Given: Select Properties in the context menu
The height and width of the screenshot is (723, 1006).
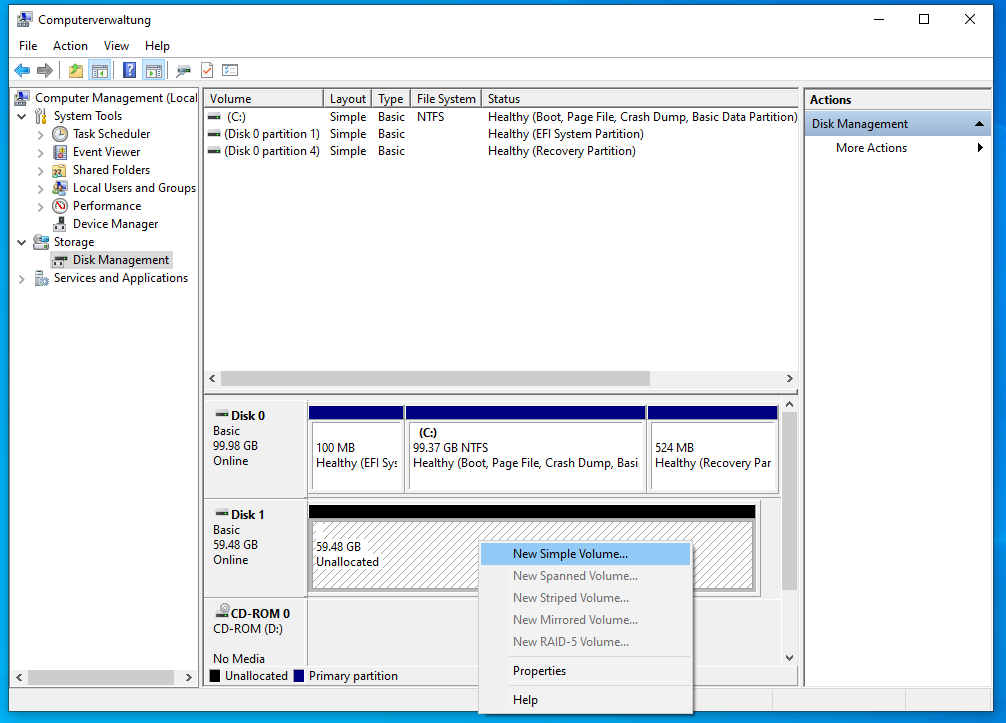Looking at the screenshot, I should pos(539,671).
